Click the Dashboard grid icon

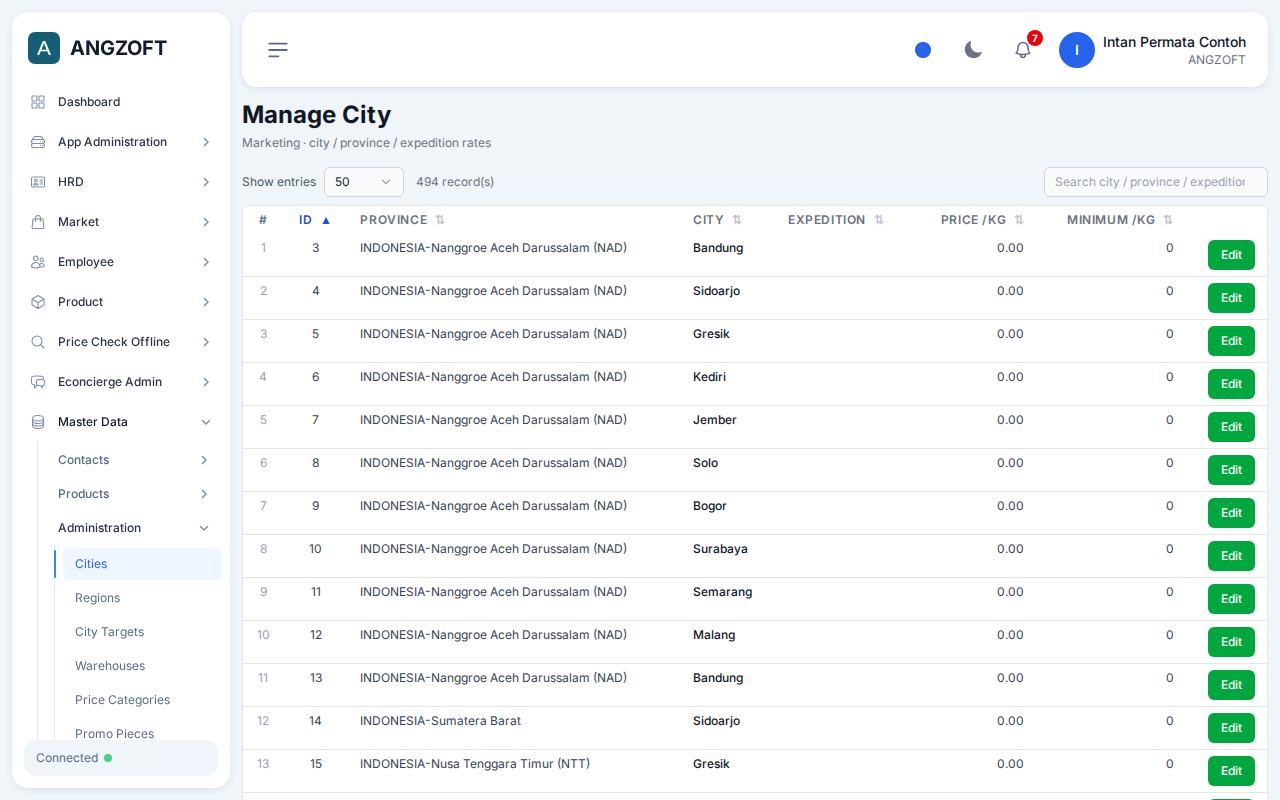(x=38, y=102)
